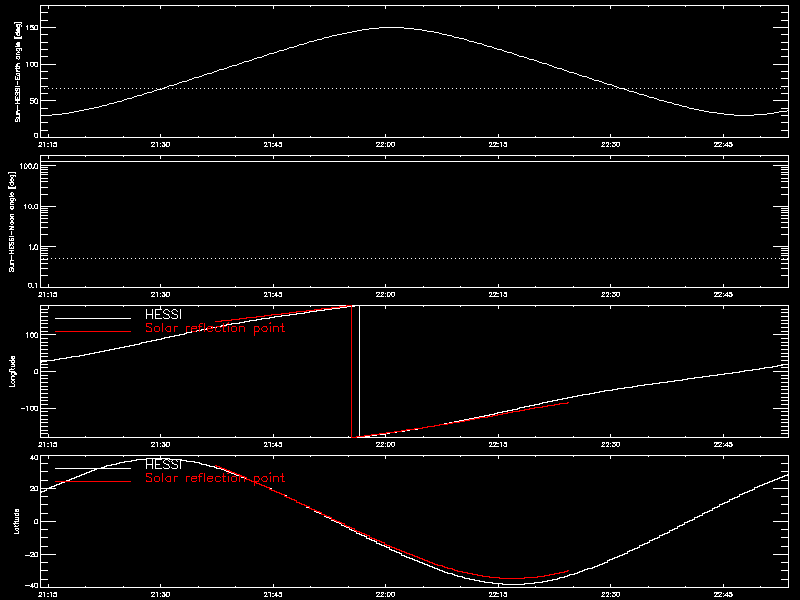Click the 22:45 time label under Latitude plot
This screenshot has width=800, height=600.
(723, 594)
